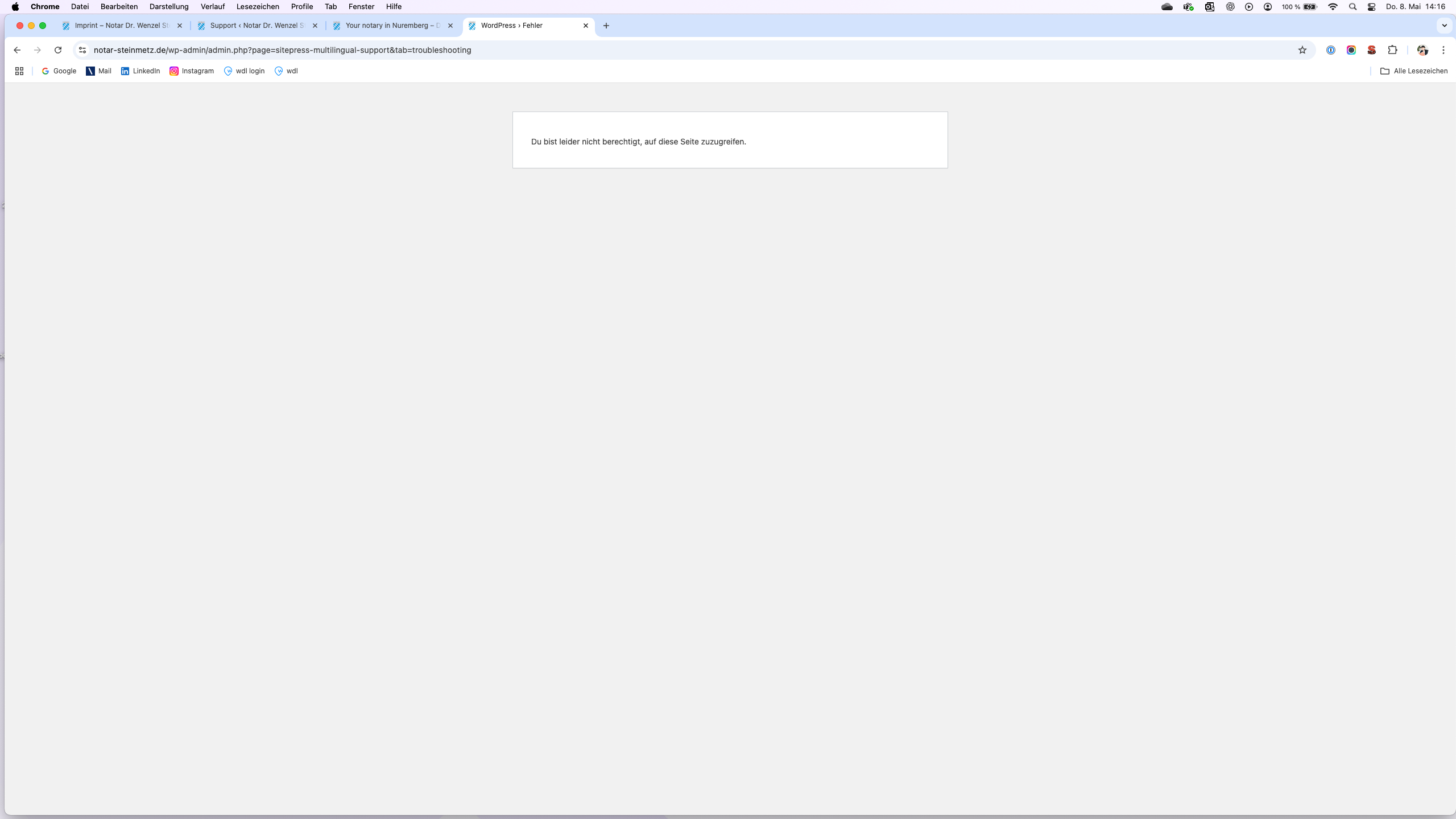
Task: Open new tab with plus button
Action: point(606,26)
